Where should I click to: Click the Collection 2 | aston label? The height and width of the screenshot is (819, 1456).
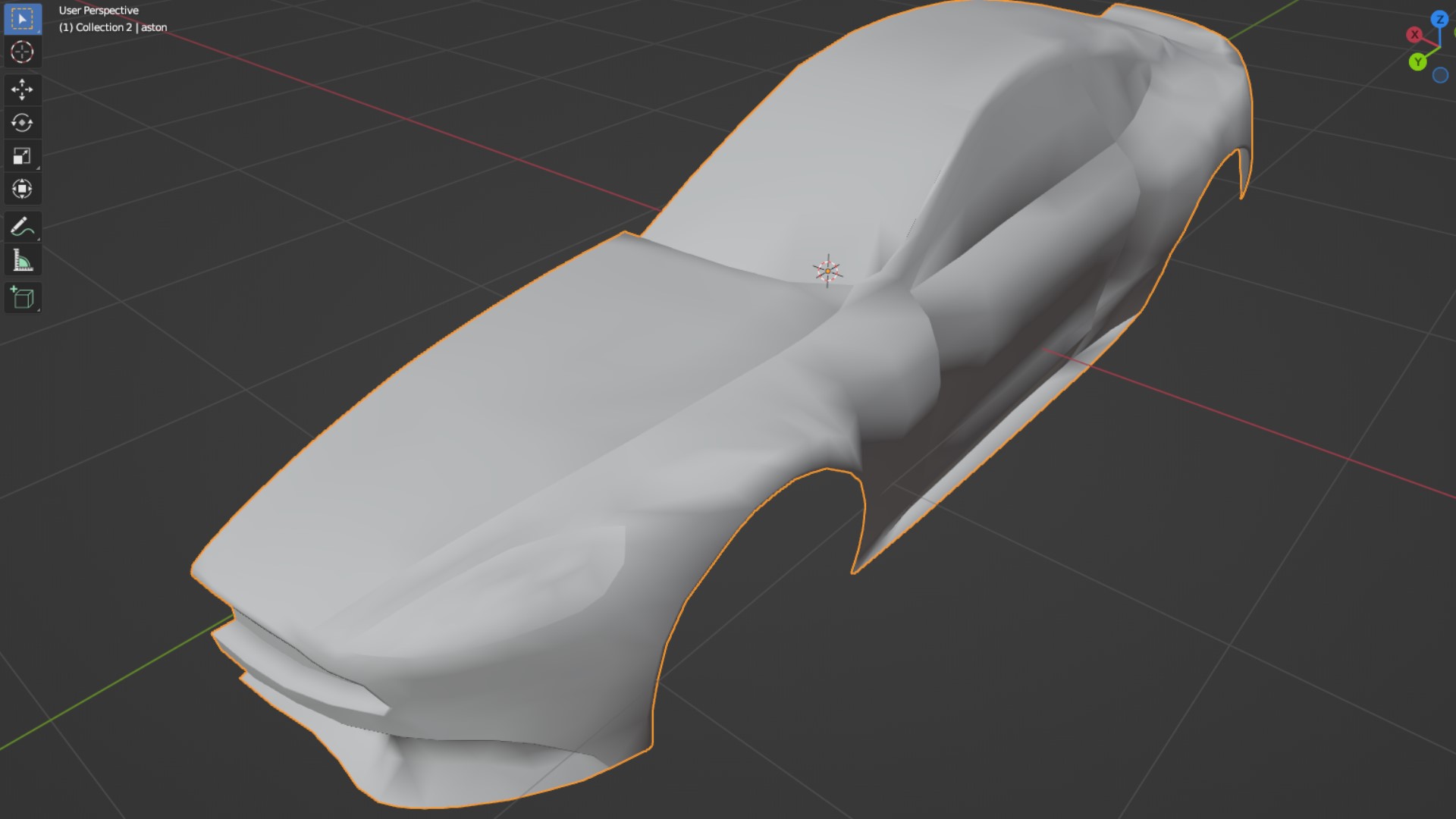point(113,27)
